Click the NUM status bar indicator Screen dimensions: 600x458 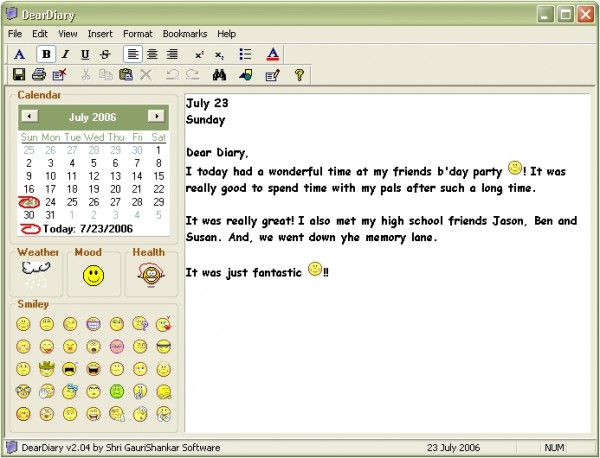pyautogui.click(x=554, y=448)
